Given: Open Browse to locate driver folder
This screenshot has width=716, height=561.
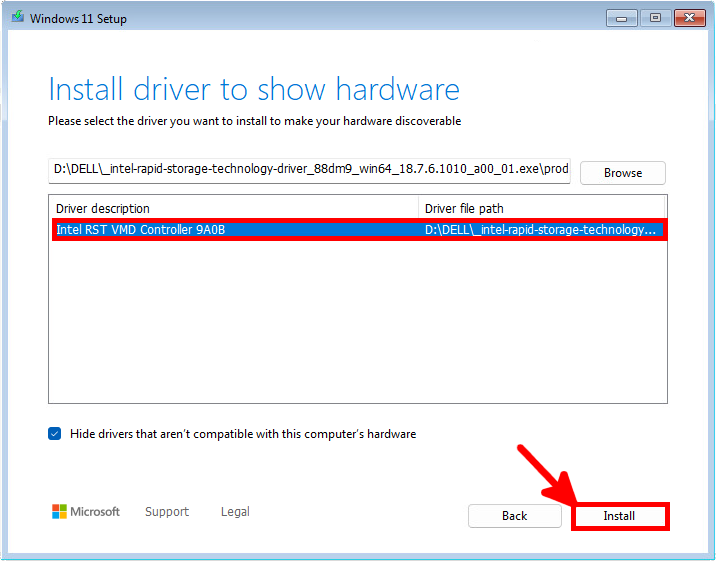Looking at the screenshot, I should (x=623, y=173).
